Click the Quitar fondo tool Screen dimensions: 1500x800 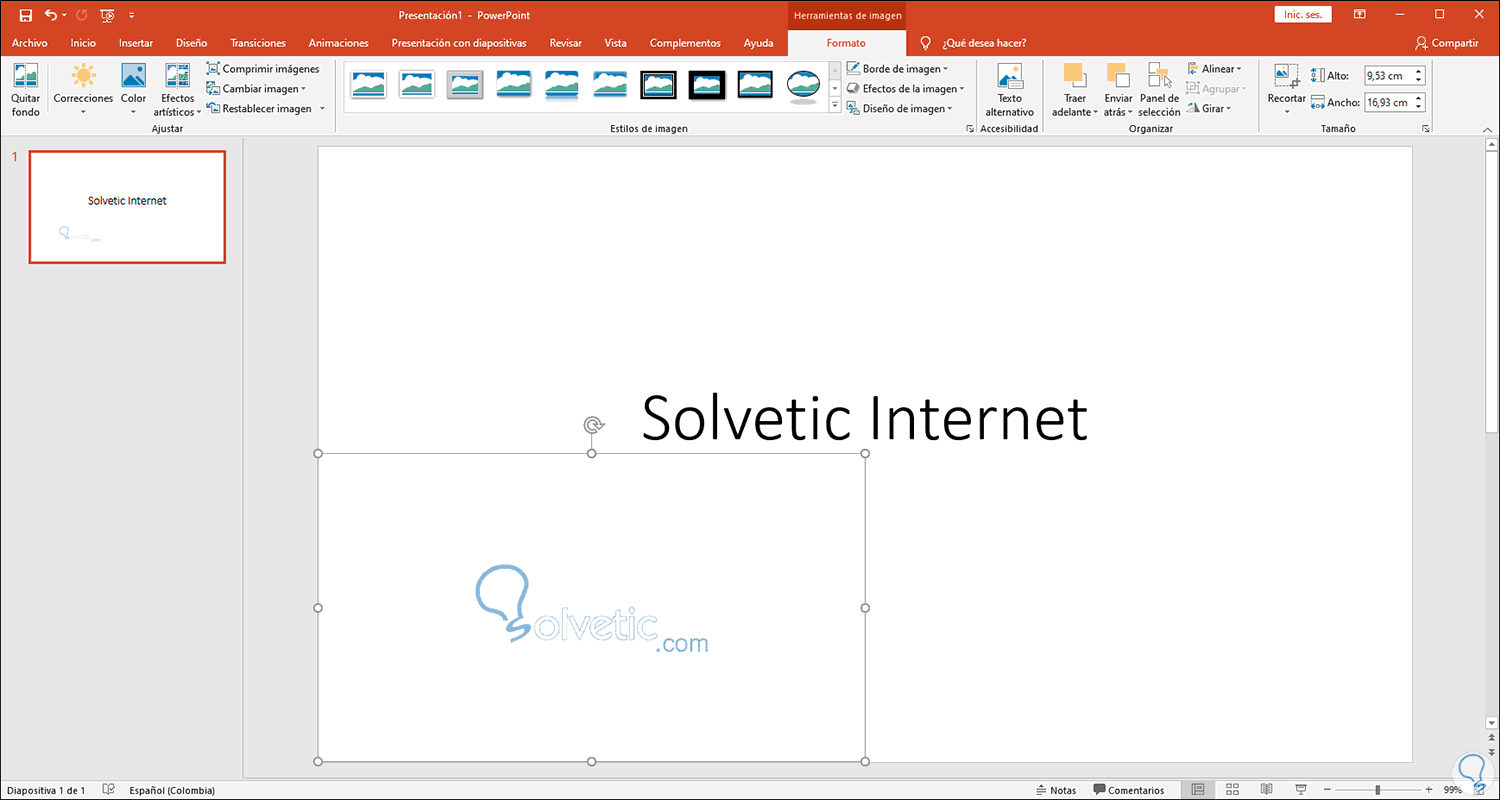26,90
